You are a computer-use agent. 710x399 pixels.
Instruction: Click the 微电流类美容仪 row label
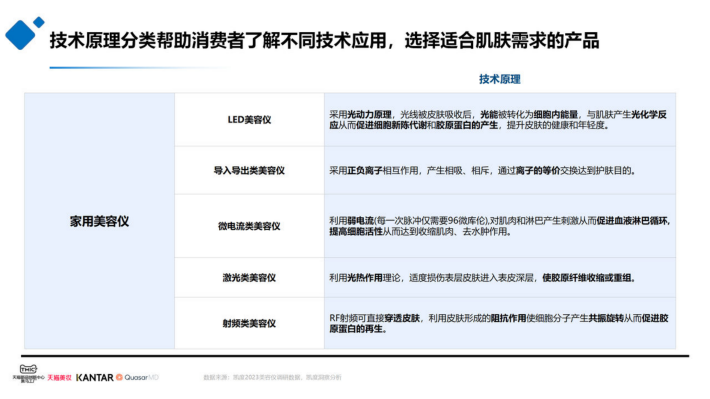249,226
